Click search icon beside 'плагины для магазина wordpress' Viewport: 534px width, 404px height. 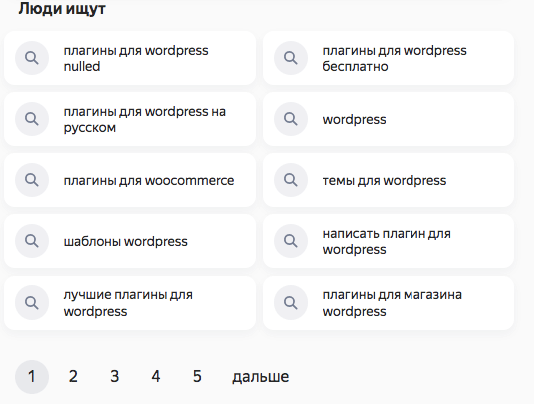pos(291,302)
